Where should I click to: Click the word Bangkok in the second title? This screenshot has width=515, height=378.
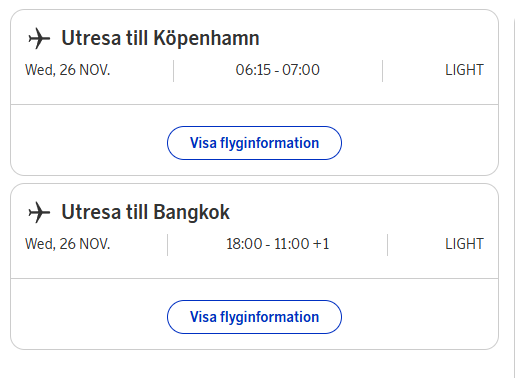[x=192, y=212]
